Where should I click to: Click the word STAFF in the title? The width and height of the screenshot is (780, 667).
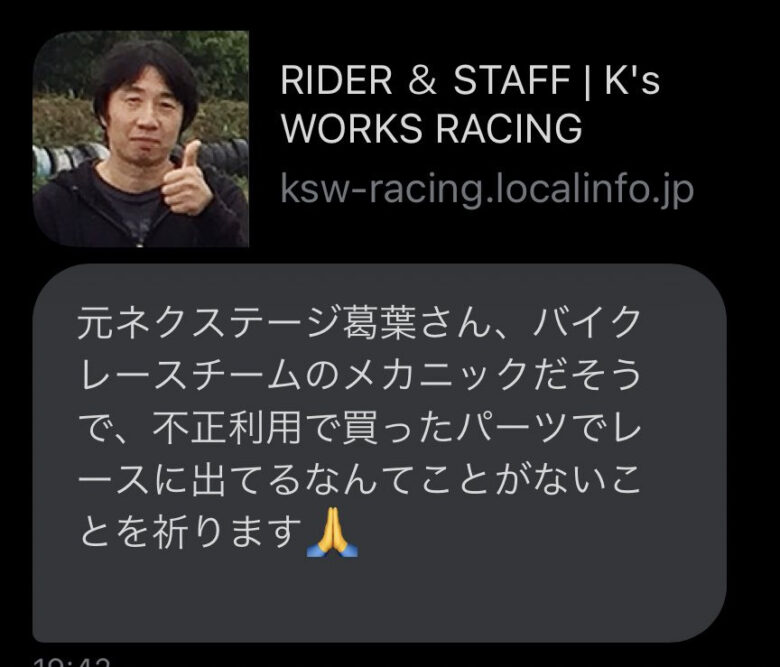click(x=511, y=80)
